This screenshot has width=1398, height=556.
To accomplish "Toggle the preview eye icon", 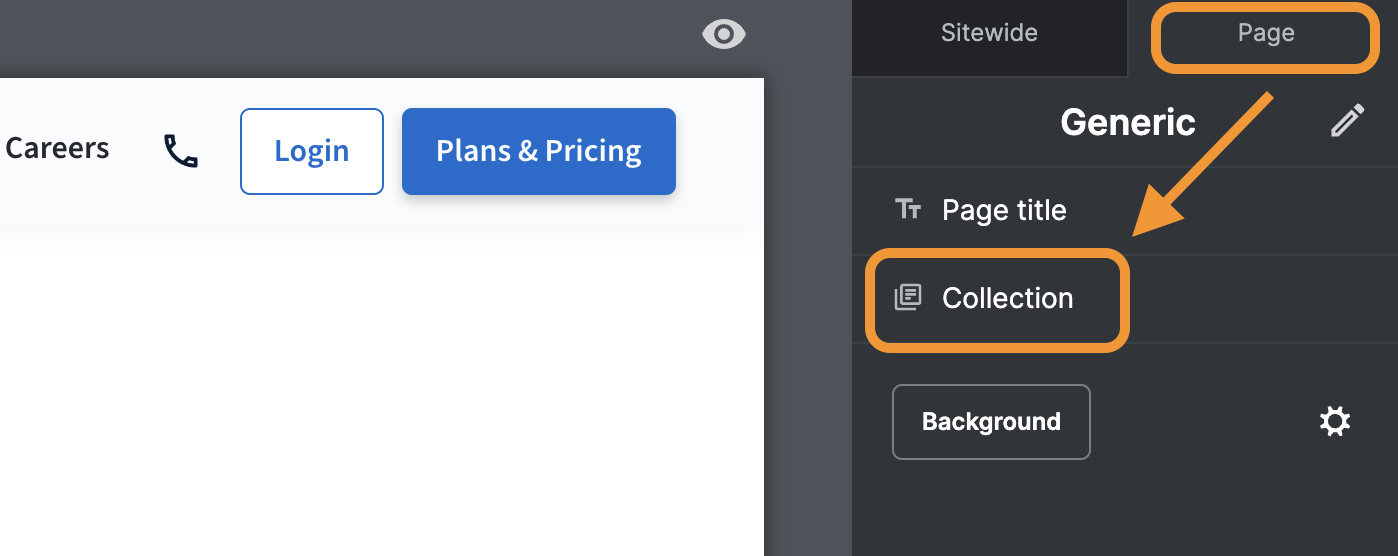I will pos(724,35).
